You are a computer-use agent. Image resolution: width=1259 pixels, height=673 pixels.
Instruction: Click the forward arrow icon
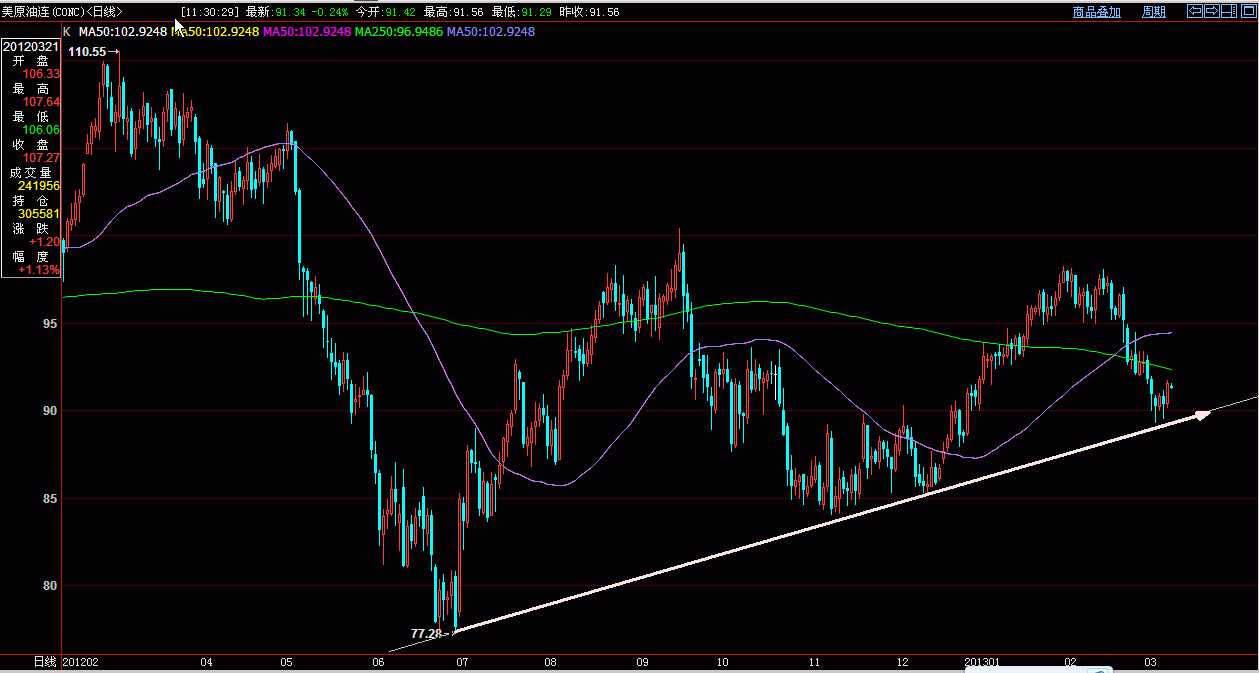coord(1212,11)
